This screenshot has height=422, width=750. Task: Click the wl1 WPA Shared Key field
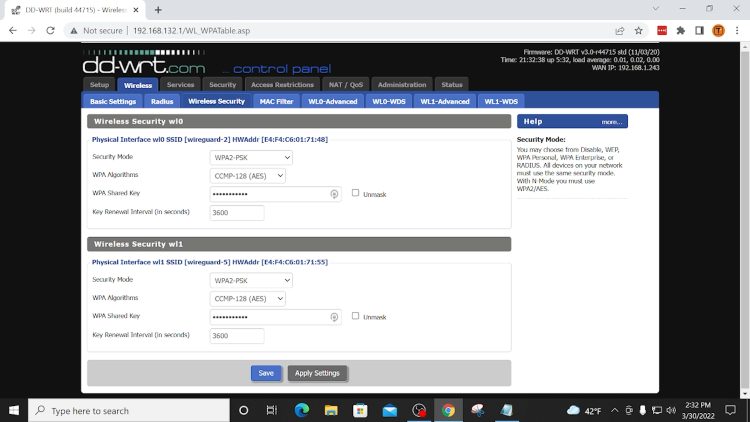tap(276, 317)
